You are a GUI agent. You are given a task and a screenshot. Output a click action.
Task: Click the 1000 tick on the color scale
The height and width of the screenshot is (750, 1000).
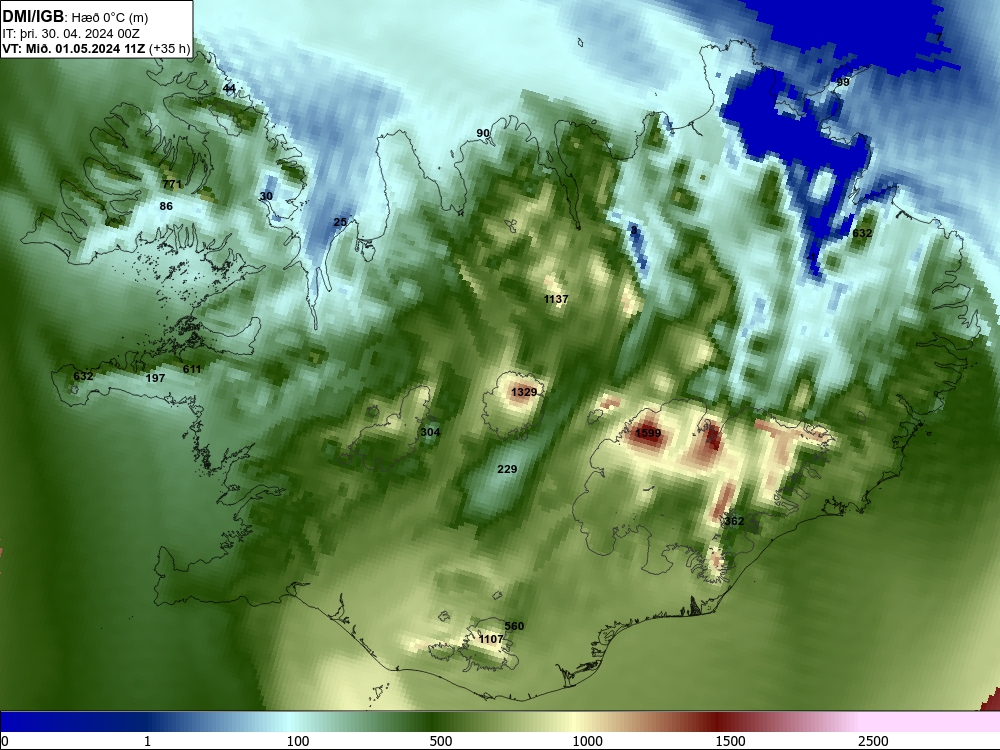click(x=587, y=741)
